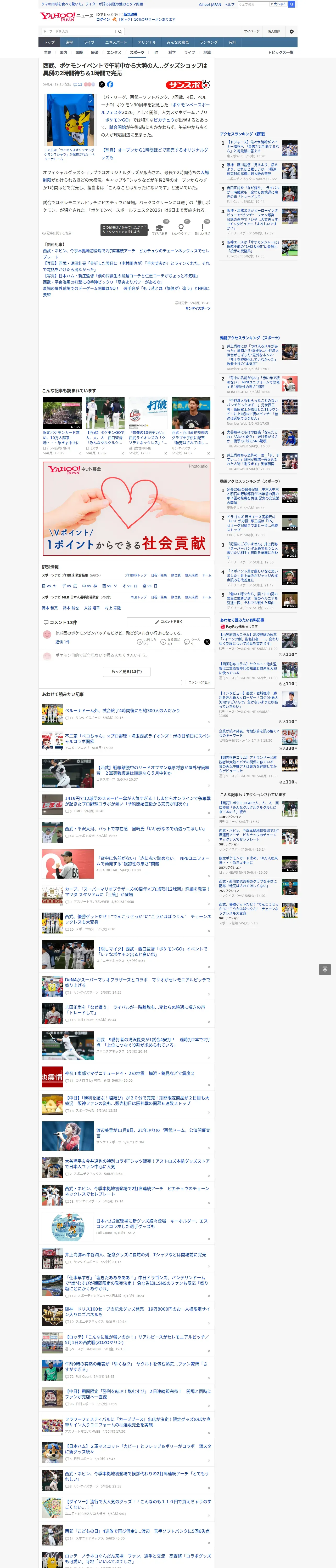Image resolution: width=336 pixels, height=1568 pixels.
Task: Select the ライブ navigation tab
Action: 89,43
